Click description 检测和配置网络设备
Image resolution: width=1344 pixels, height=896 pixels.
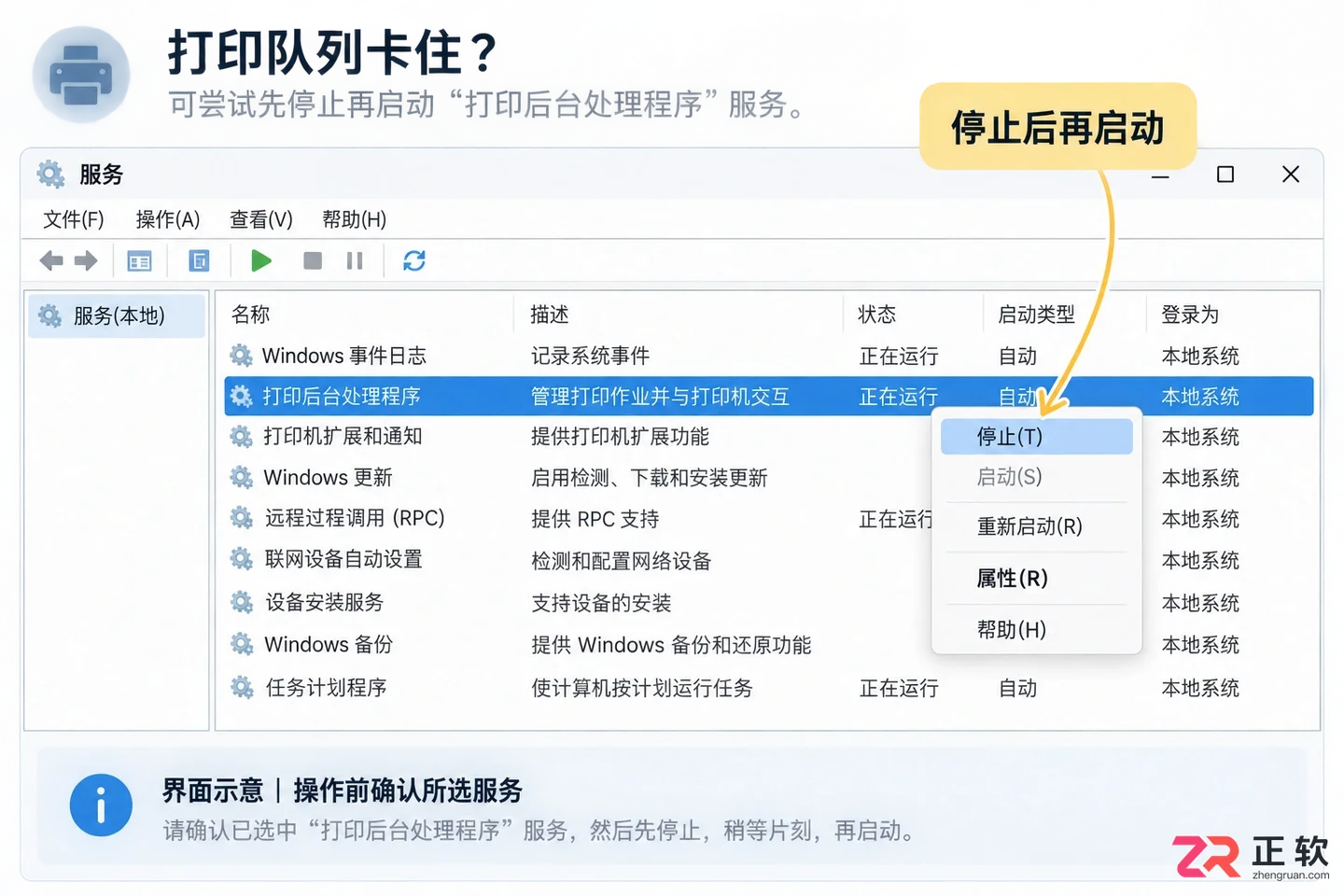(x=621, y=561)
